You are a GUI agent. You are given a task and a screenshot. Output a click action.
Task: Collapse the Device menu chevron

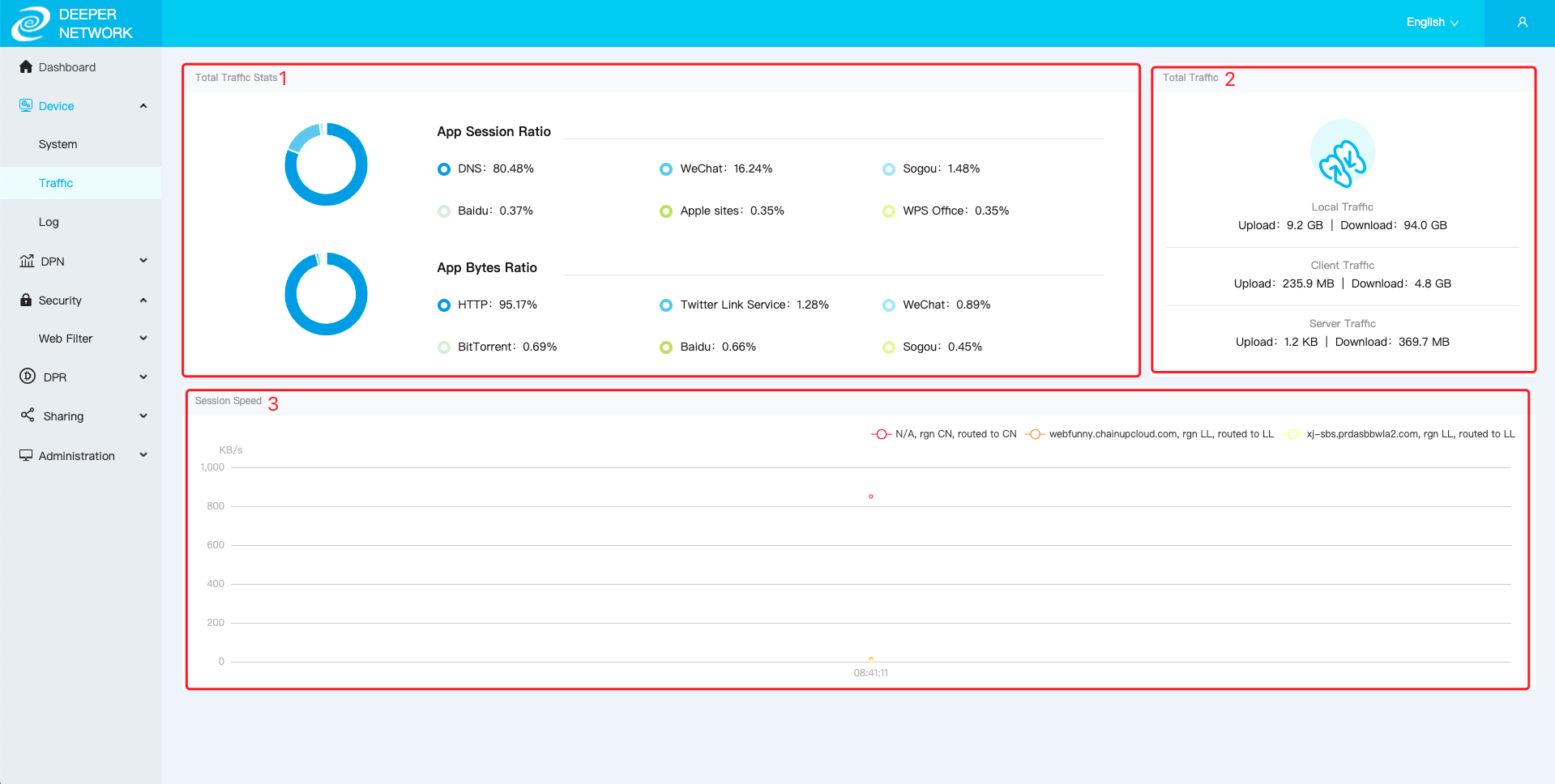143,106
